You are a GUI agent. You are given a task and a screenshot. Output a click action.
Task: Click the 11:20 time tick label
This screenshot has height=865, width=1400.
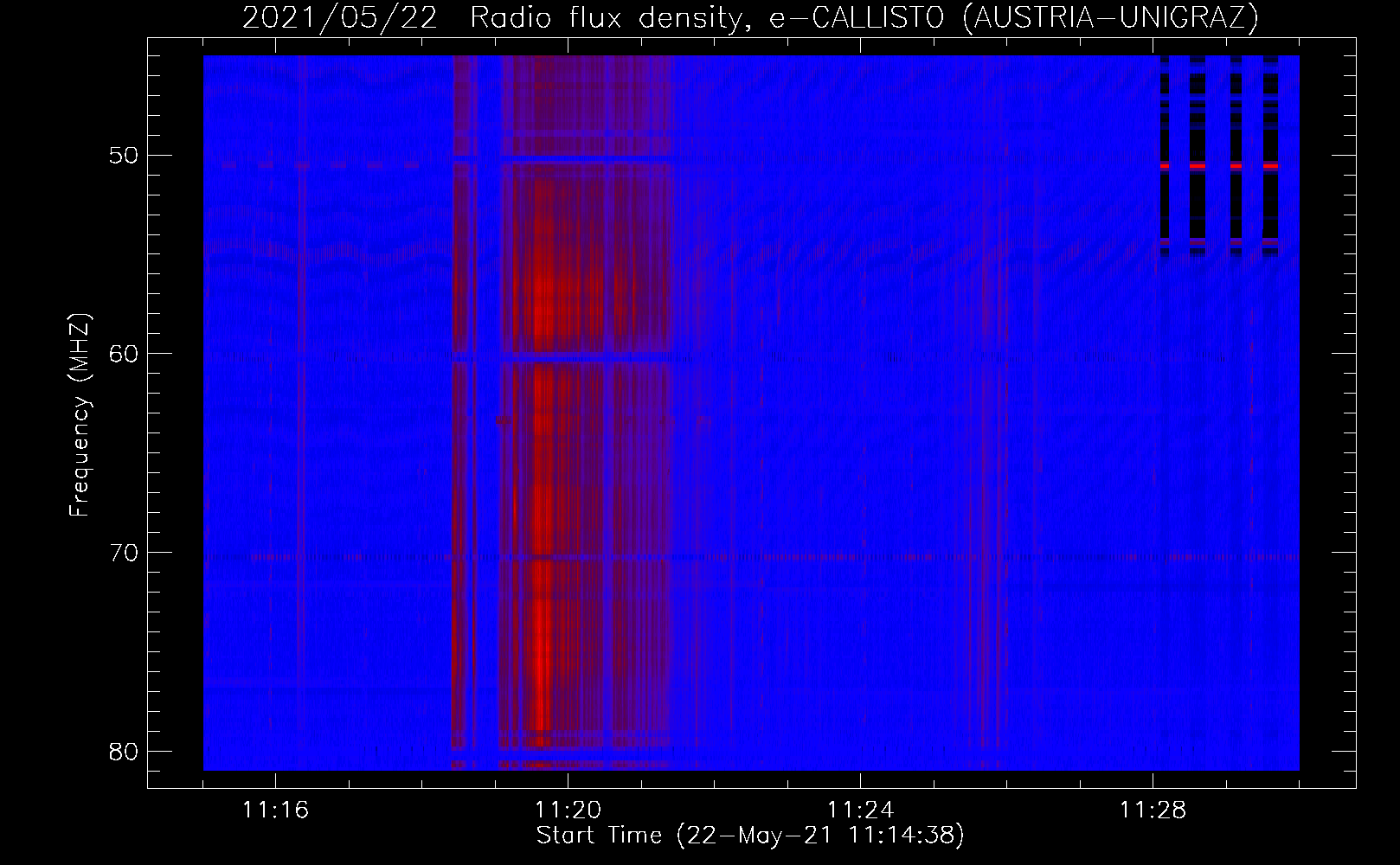[x=568, y=811]
